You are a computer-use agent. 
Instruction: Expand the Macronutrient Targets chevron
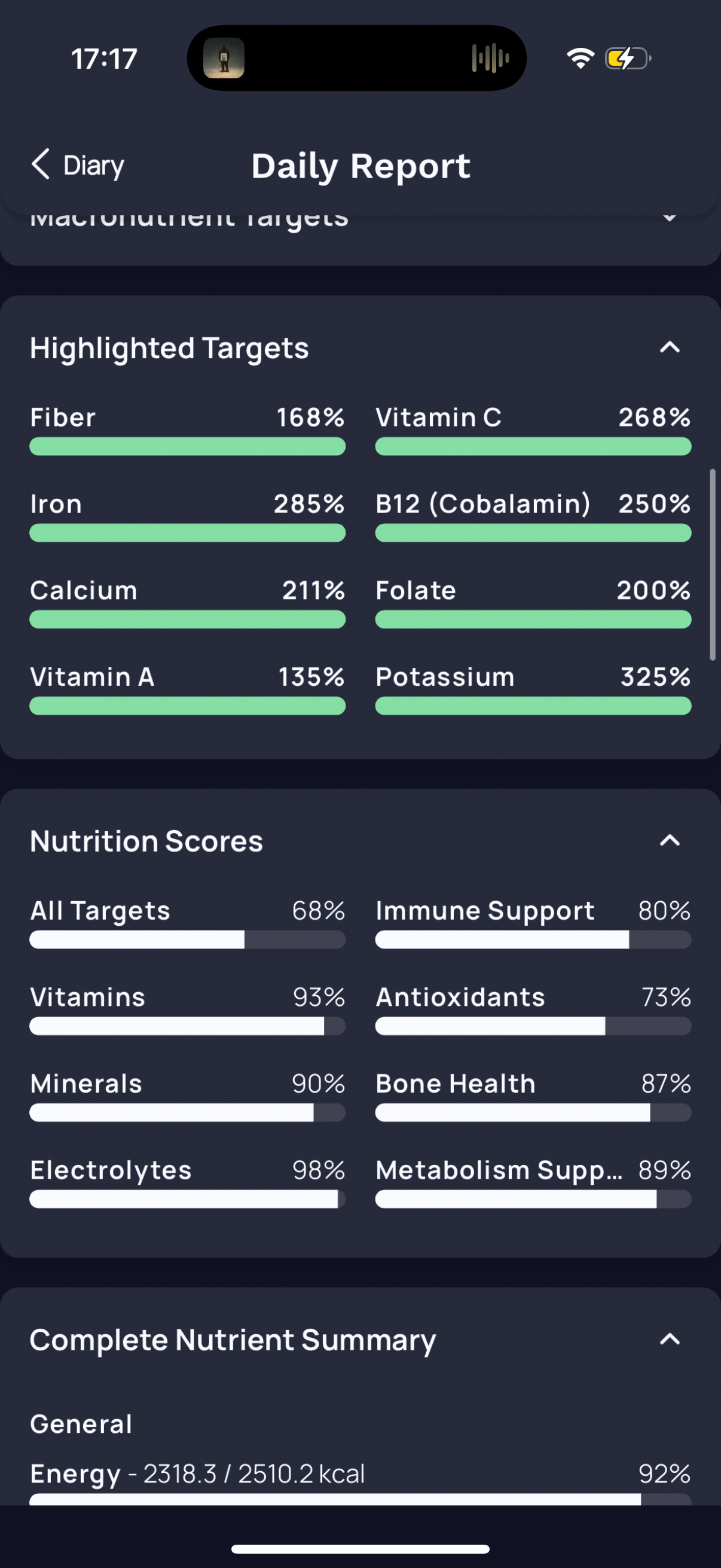(x=670, y=217)
